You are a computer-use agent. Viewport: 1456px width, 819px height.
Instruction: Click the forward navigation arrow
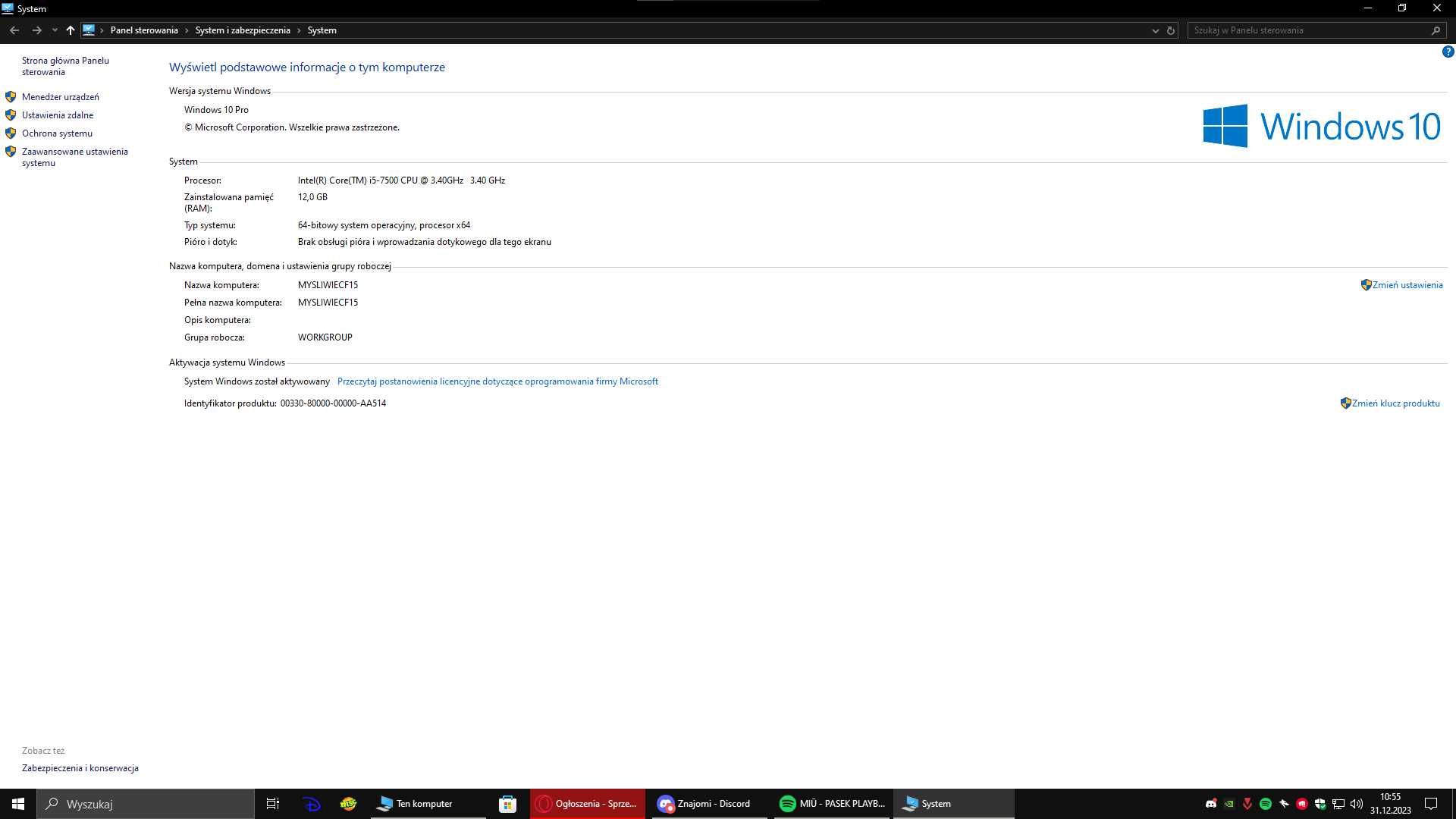36,30
